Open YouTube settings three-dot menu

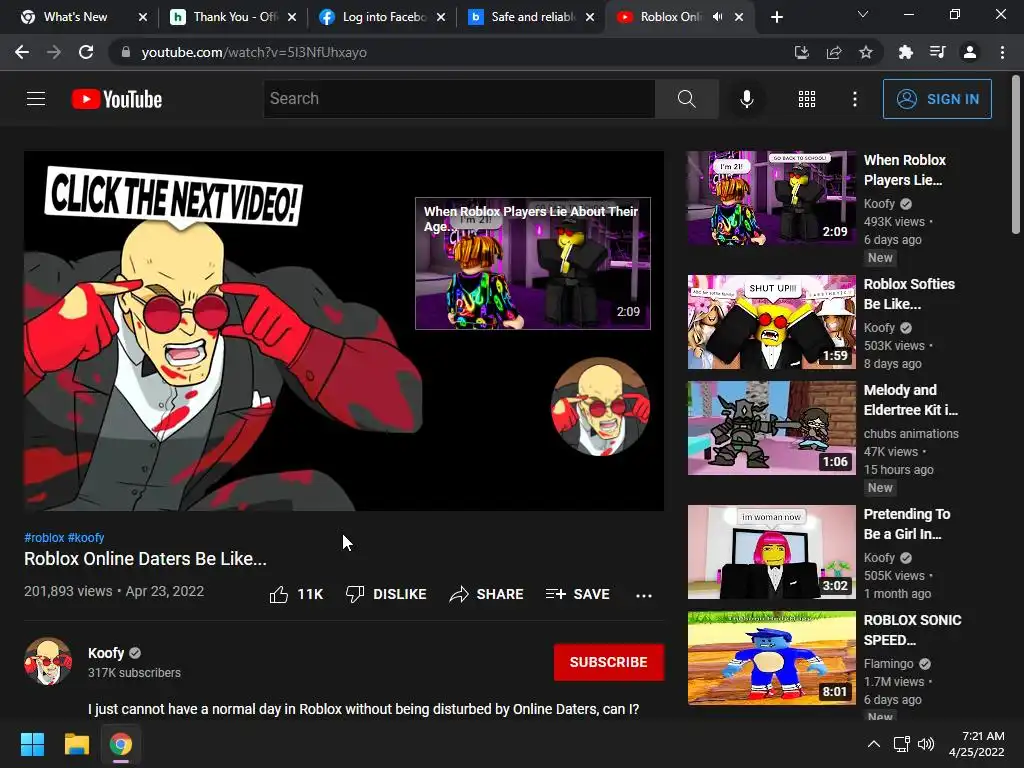(854, 99)
